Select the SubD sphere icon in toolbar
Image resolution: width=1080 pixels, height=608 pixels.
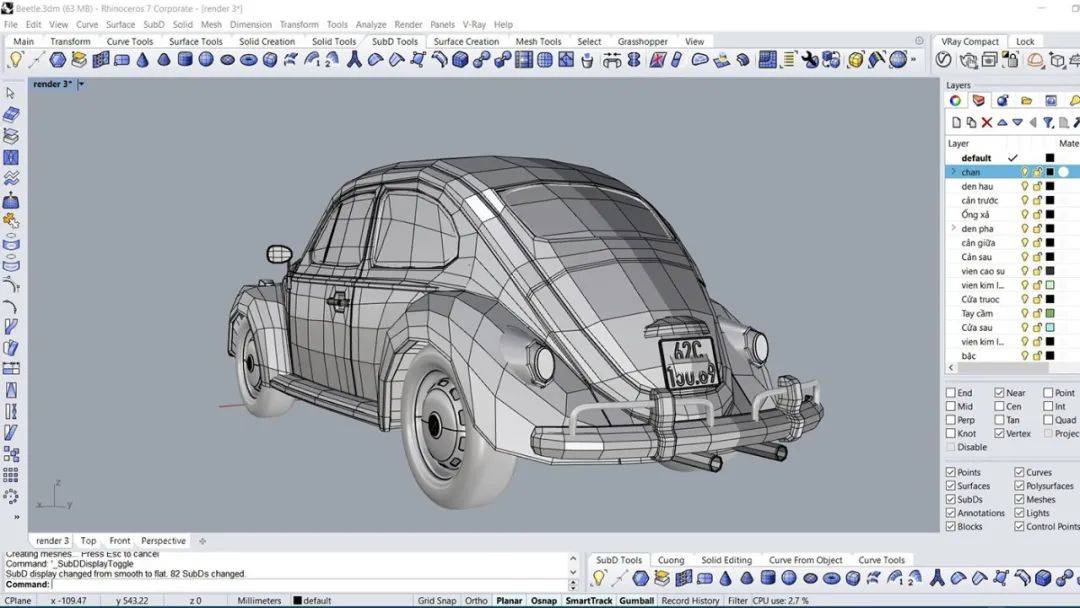pos(206,60)
